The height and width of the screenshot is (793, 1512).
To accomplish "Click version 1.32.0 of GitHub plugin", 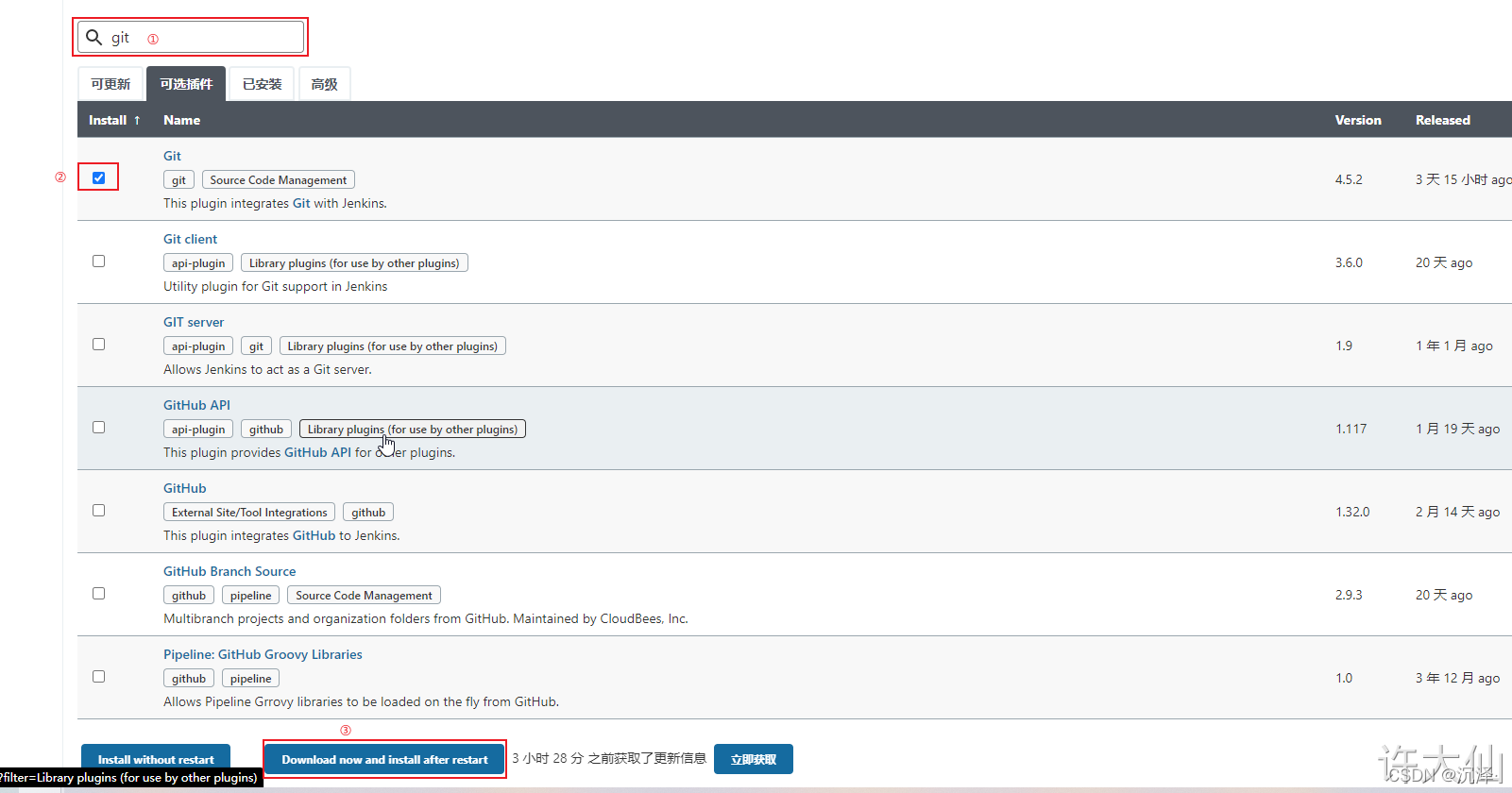I will tap(1352, 512).
